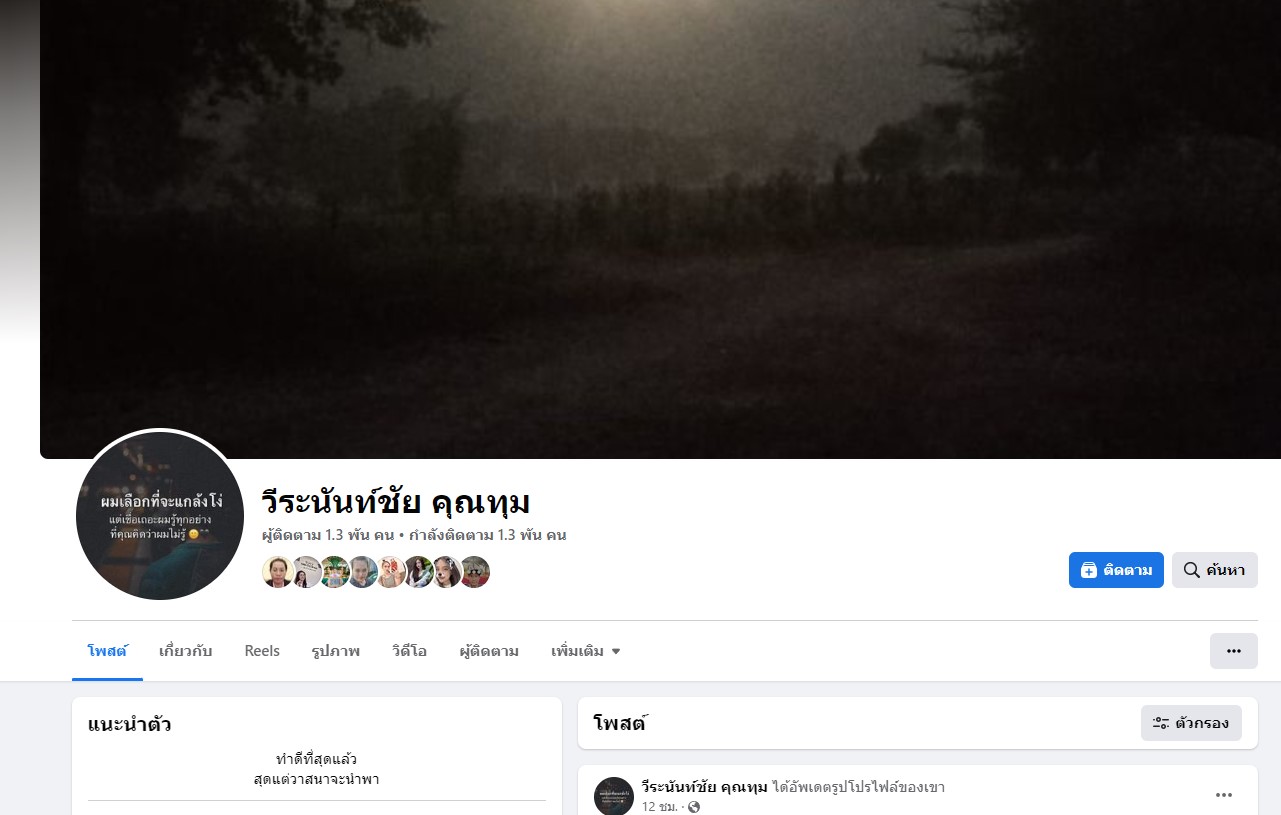The image size is (1281, 815).
Task: Expand the เพิ่มเติม dropdown tab
Action: click(586, 651)
